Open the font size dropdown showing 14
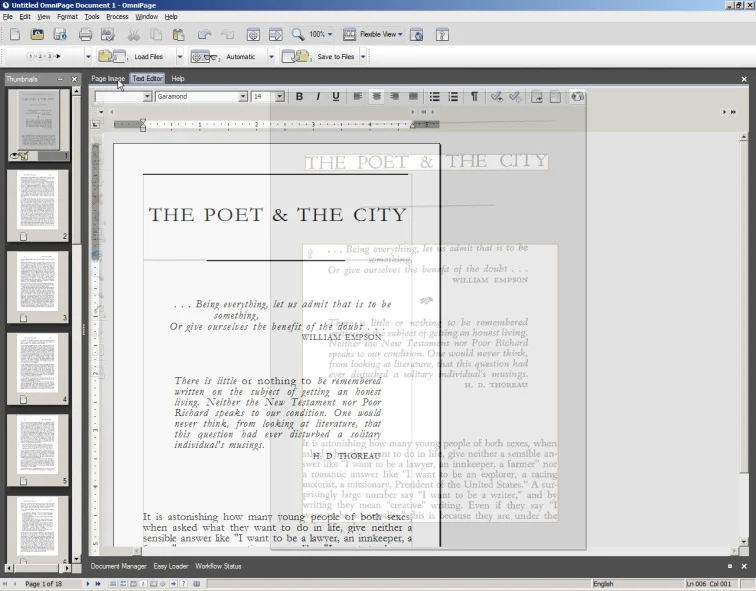The width and height of the screenshot is (756, 591). coord(279,97)
